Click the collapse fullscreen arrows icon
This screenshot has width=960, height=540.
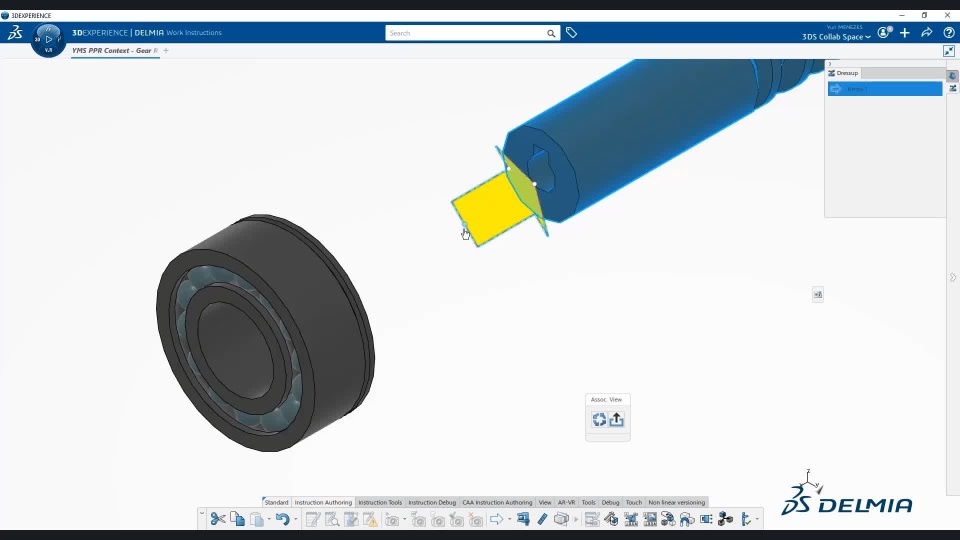(949, 51)
